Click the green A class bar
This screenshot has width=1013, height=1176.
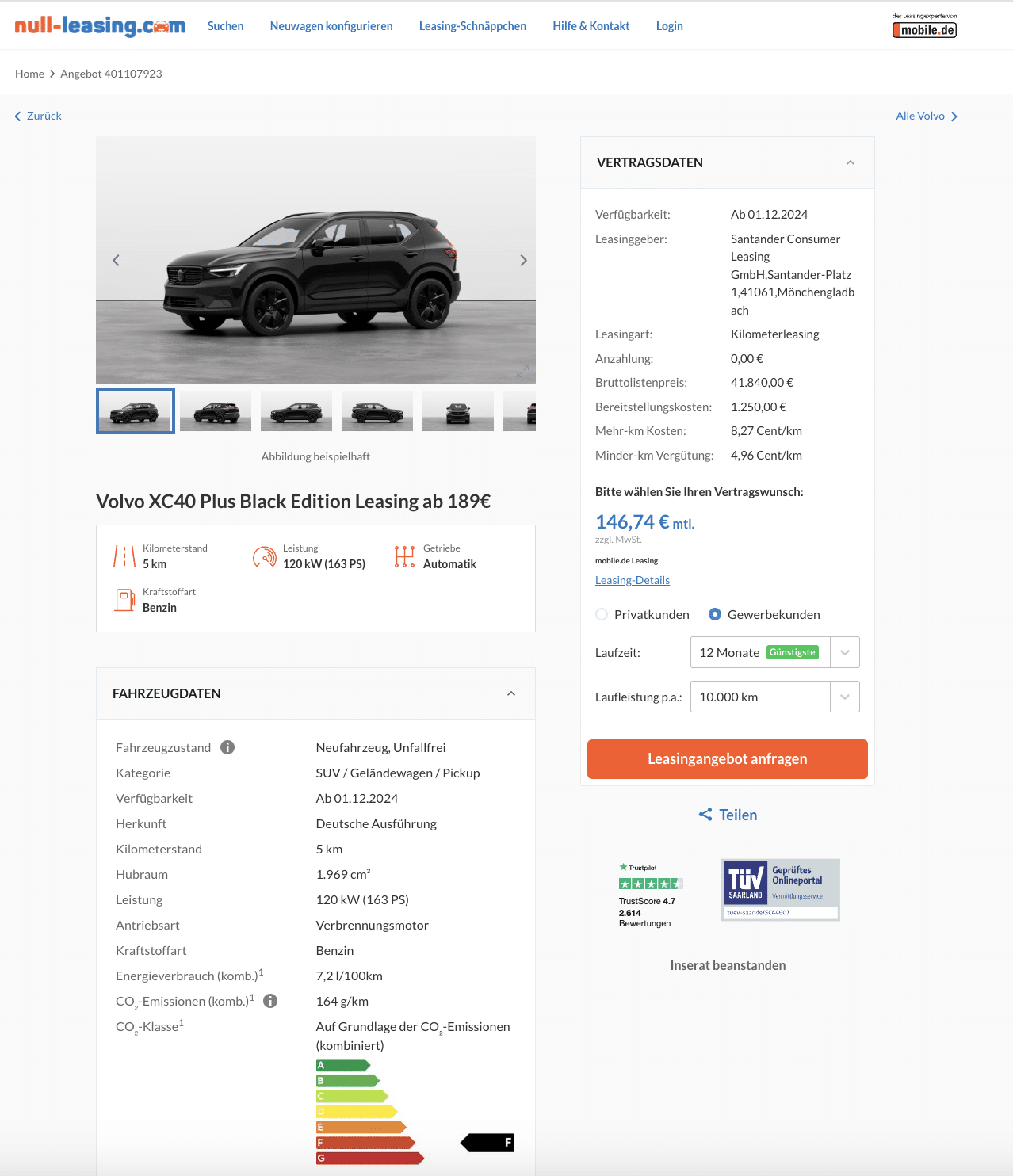343,1065
